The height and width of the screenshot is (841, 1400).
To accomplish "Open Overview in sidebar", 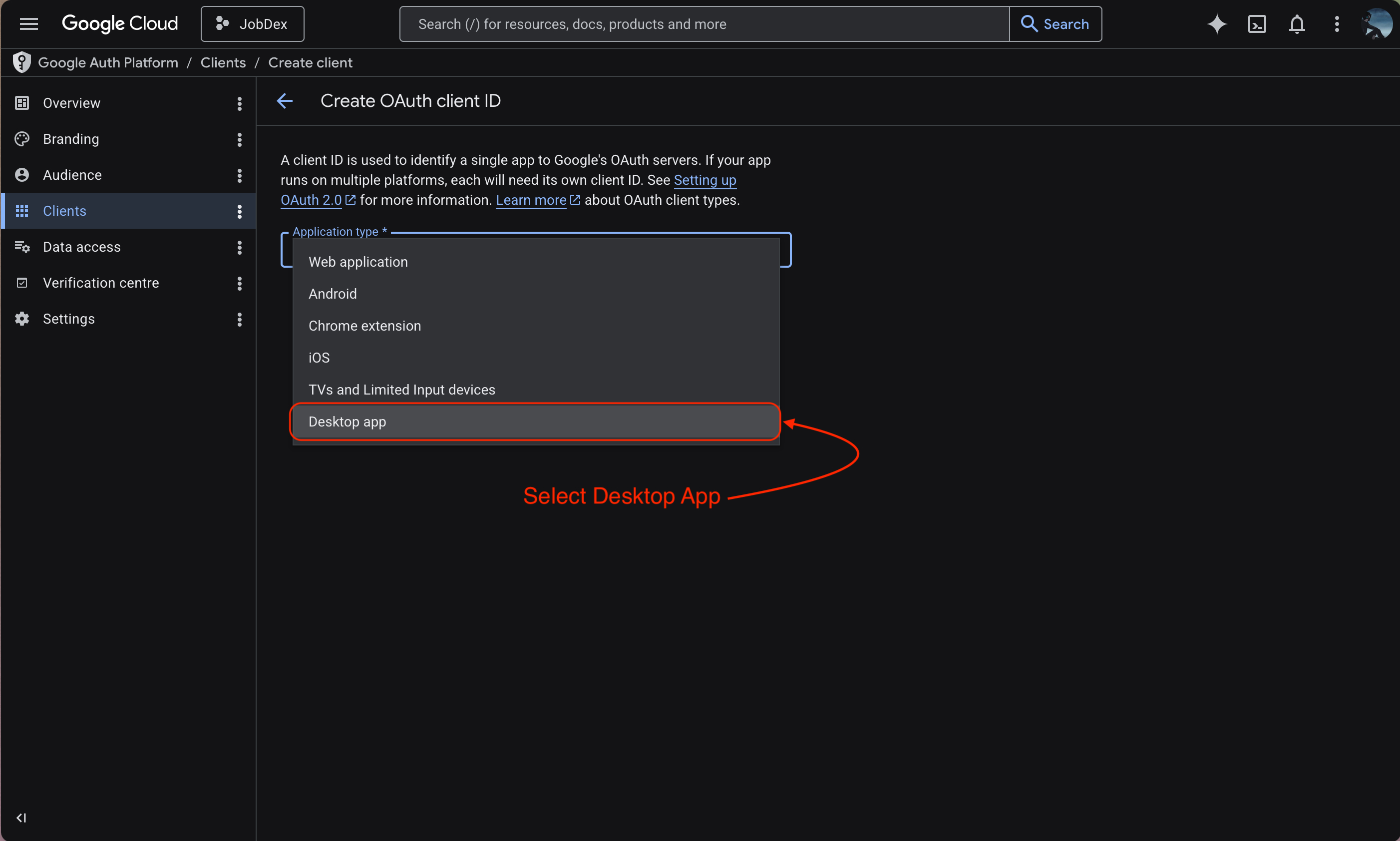I will [x=128, y=103].
